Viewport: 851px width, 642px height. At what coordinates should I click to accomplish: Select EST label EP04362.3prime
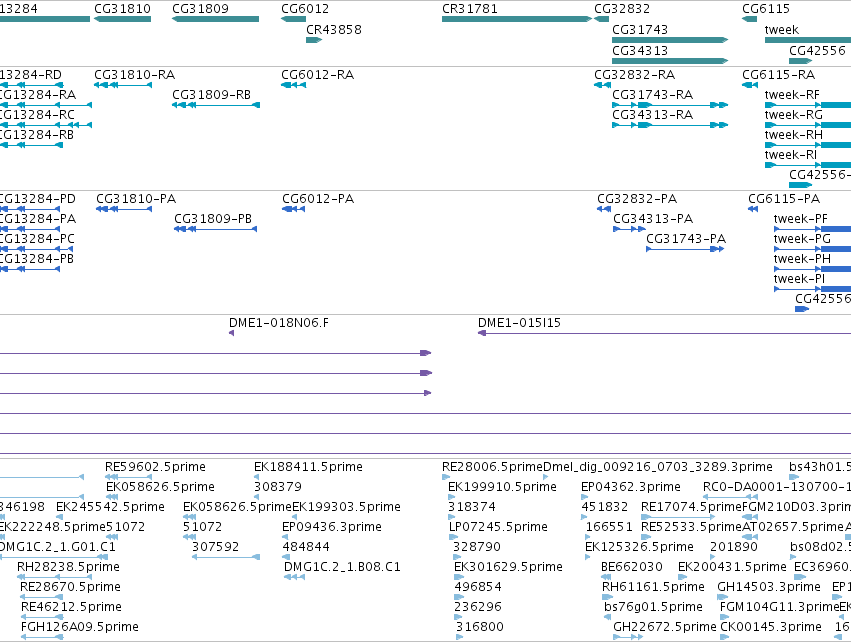point(631,487)
